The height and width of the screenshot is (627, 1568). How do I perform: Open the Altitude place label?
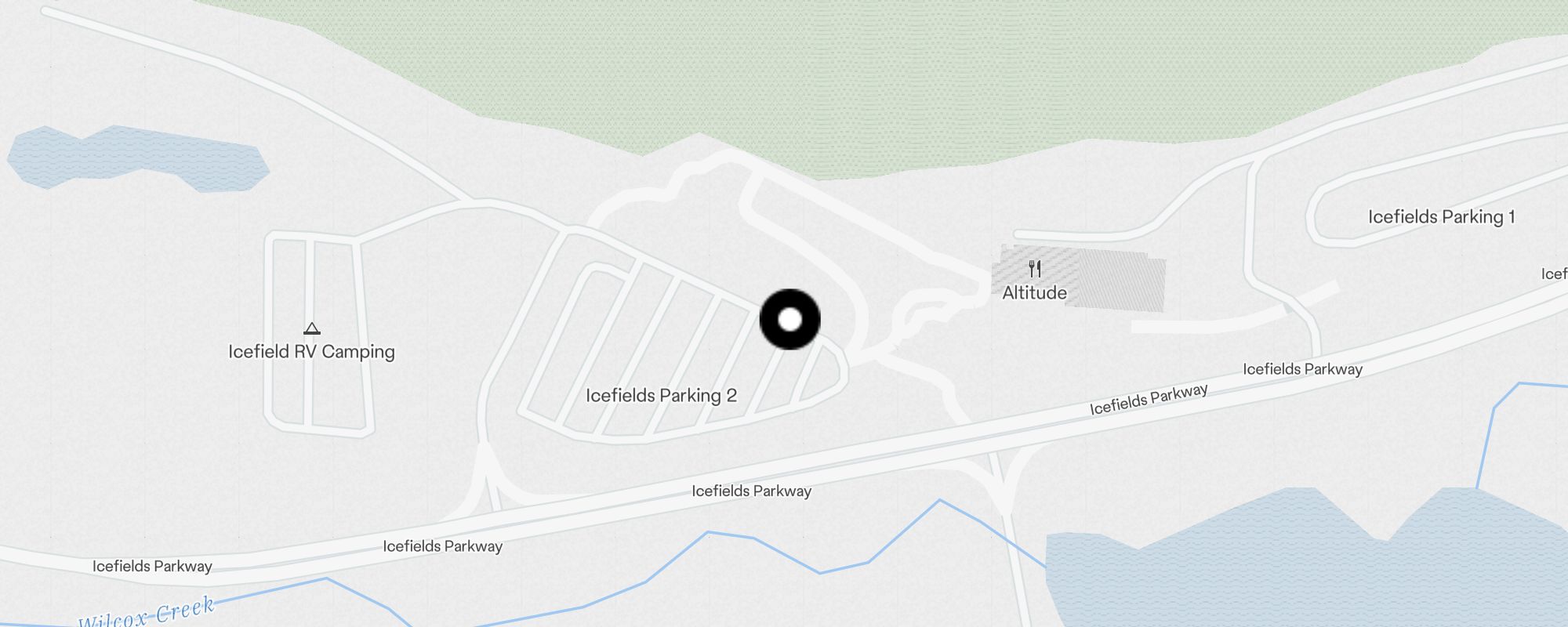(1034, 292)
